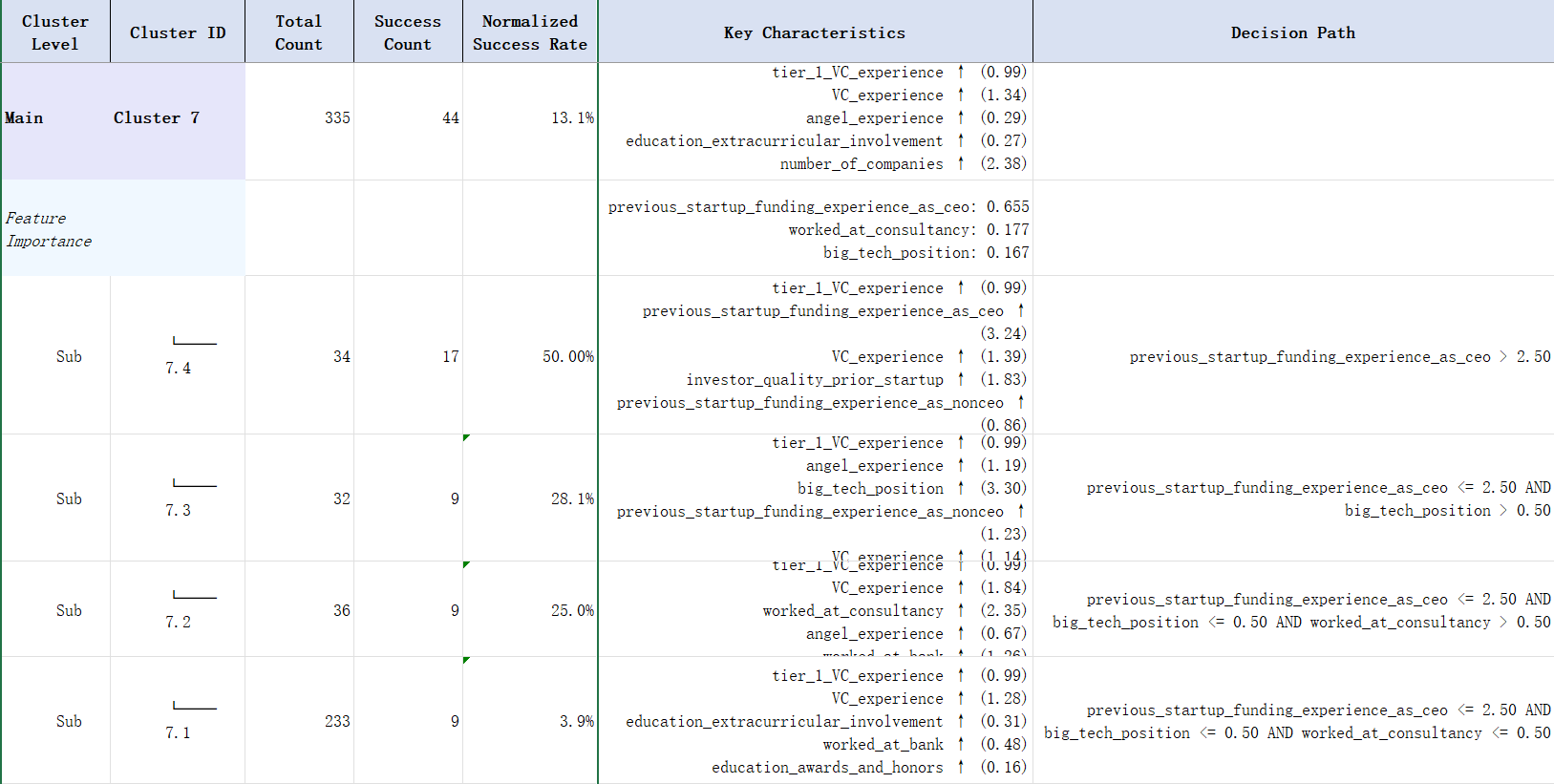This screenshot has width=1554, height=784.
Task: Select the Feature Importance row label
Action: point(50,229)
